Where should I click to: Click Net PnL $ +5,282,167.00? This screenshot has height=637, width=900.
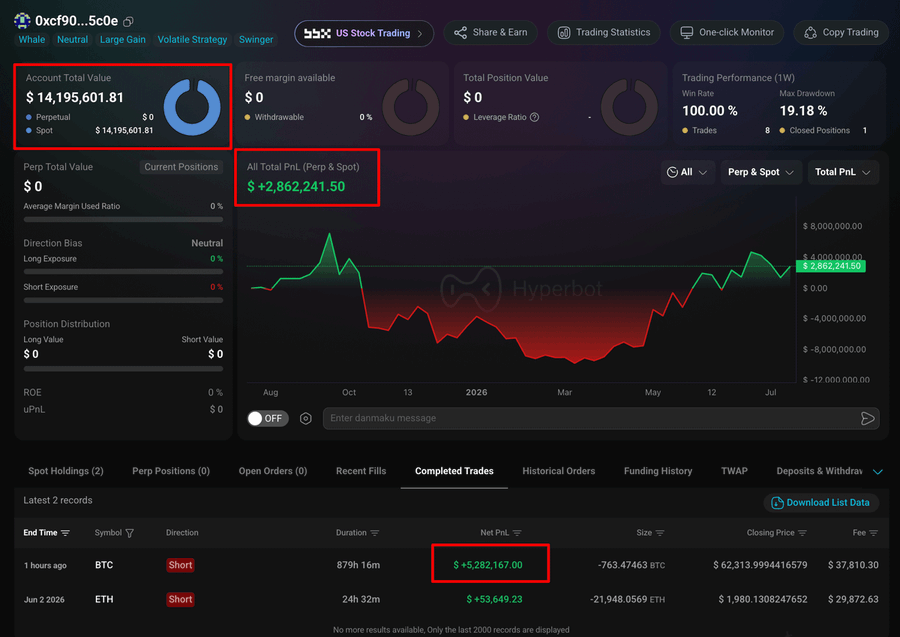pyautogui.click(x=488, y=565)
